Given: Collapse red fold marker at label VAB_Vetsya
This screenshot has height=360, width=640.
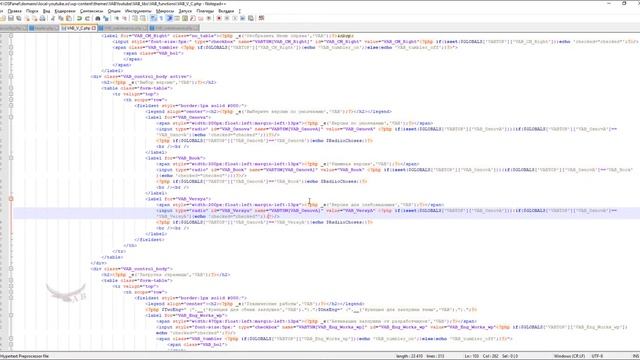Looking at the screenshot, I should point(11,199).
